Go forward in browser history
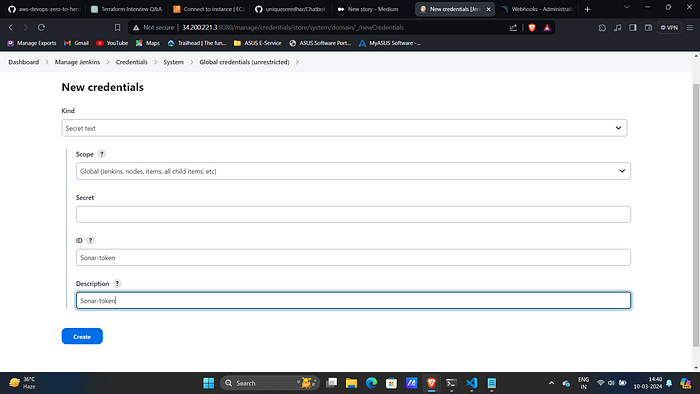The image size is (700, 394). pyautogui.click(x=26, y=28)
